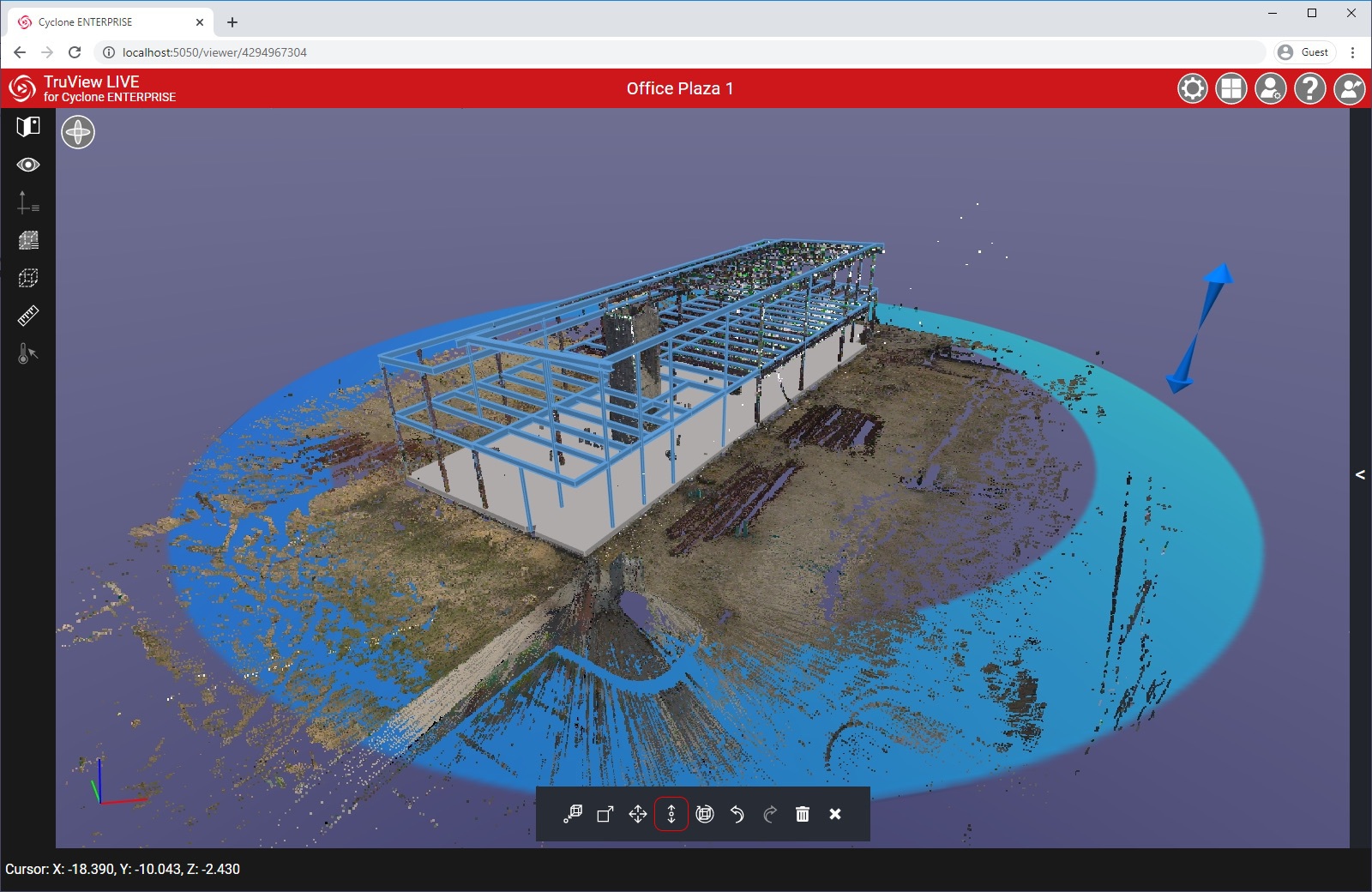View site information icon in address bar
Screen dimensions: 1372x892
(x=109, y=52)
